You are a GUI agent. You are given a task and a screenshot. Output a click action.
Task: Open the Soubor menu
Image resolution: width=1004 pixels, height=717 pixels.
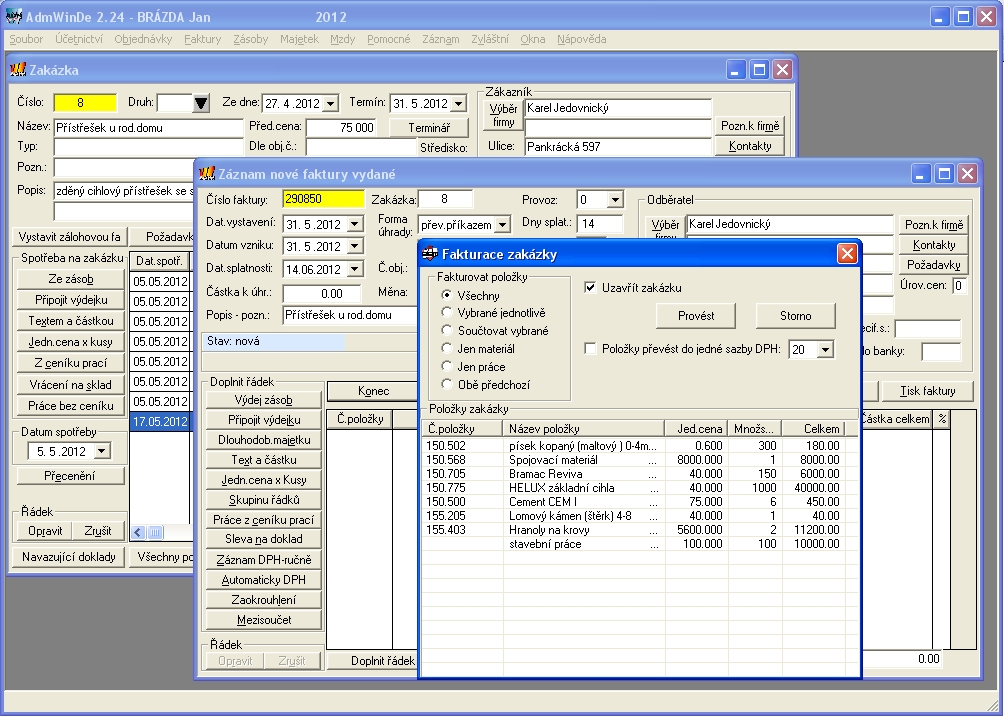pos(26,39)
